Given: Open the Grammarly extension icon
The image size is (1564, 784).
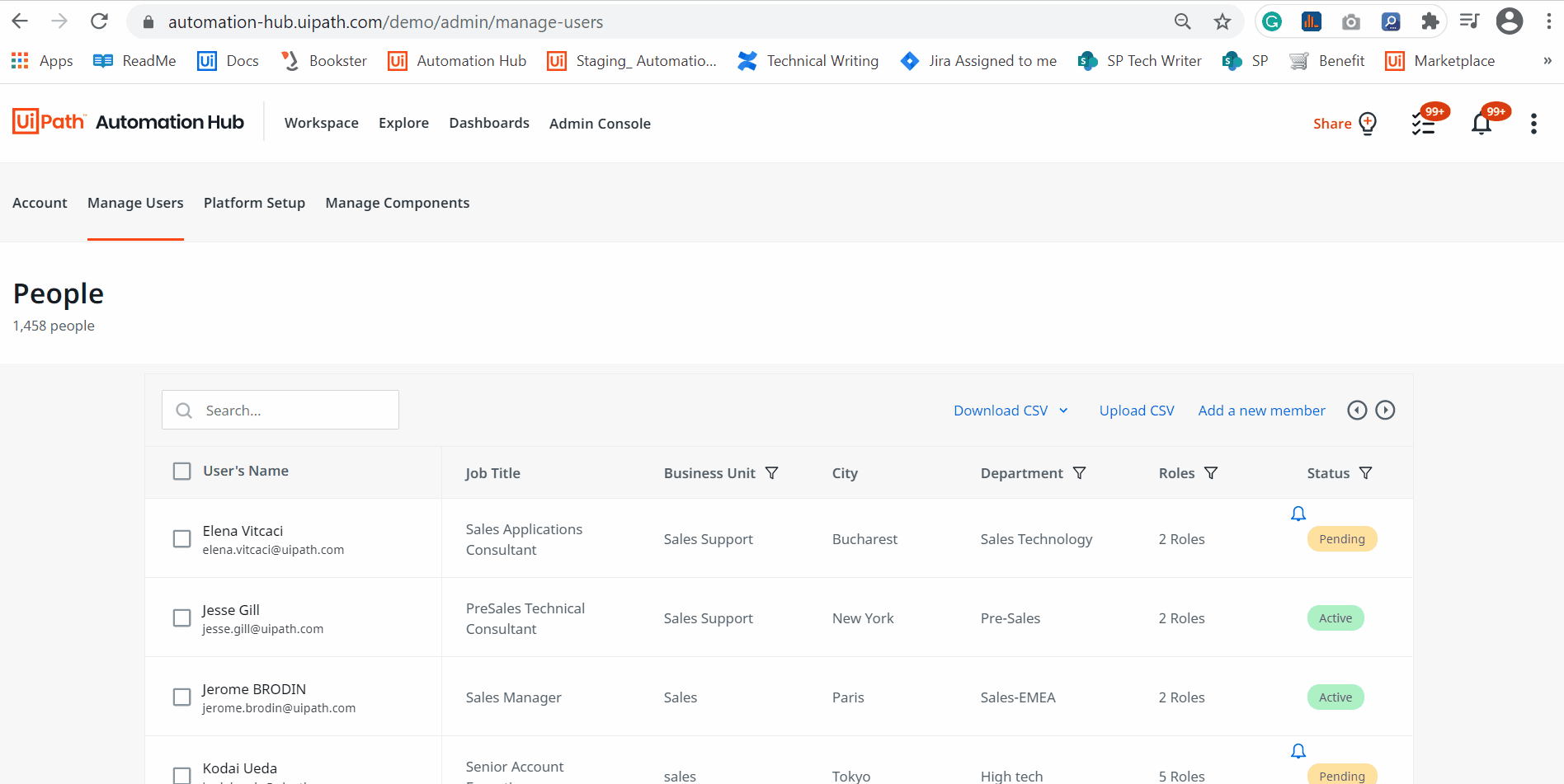Looking at the screenshot, I should click(1272, 21).
